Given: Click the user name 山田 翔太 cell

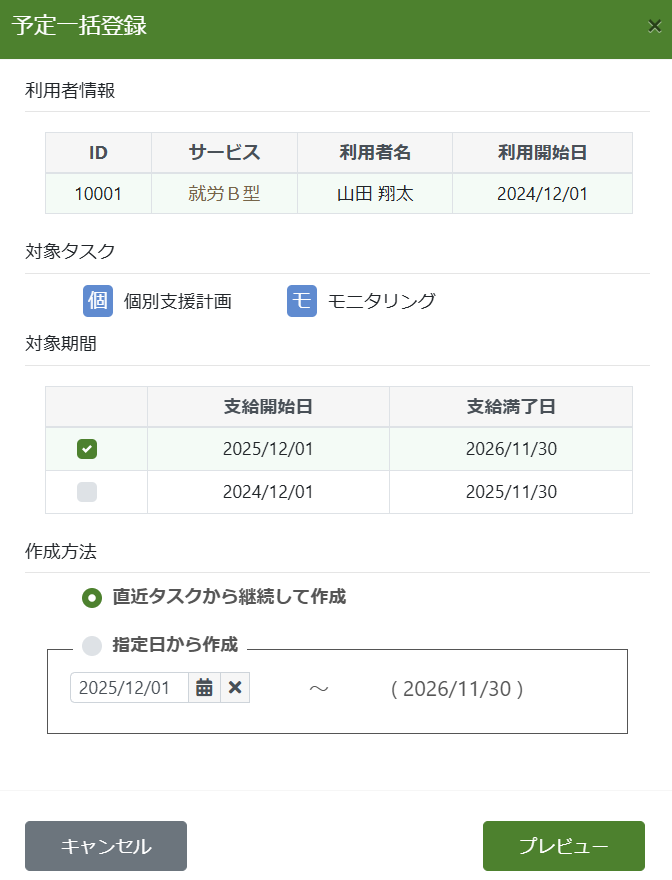Looking at the screenshot, I should tap(375, 194).
